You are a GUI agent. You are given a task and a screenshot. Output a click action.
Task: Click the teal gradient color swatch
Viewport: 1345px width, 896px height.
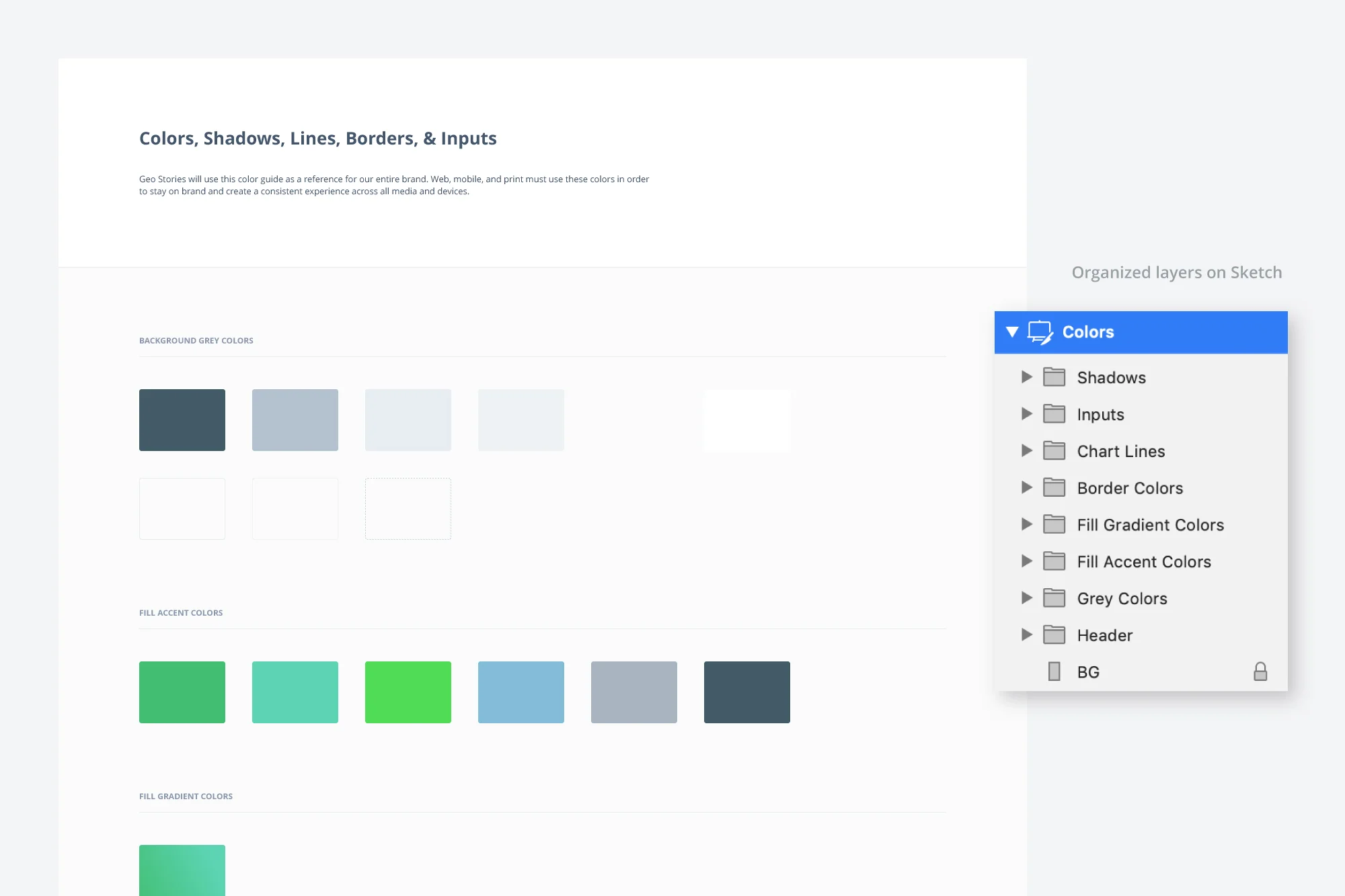pos(182,869)
